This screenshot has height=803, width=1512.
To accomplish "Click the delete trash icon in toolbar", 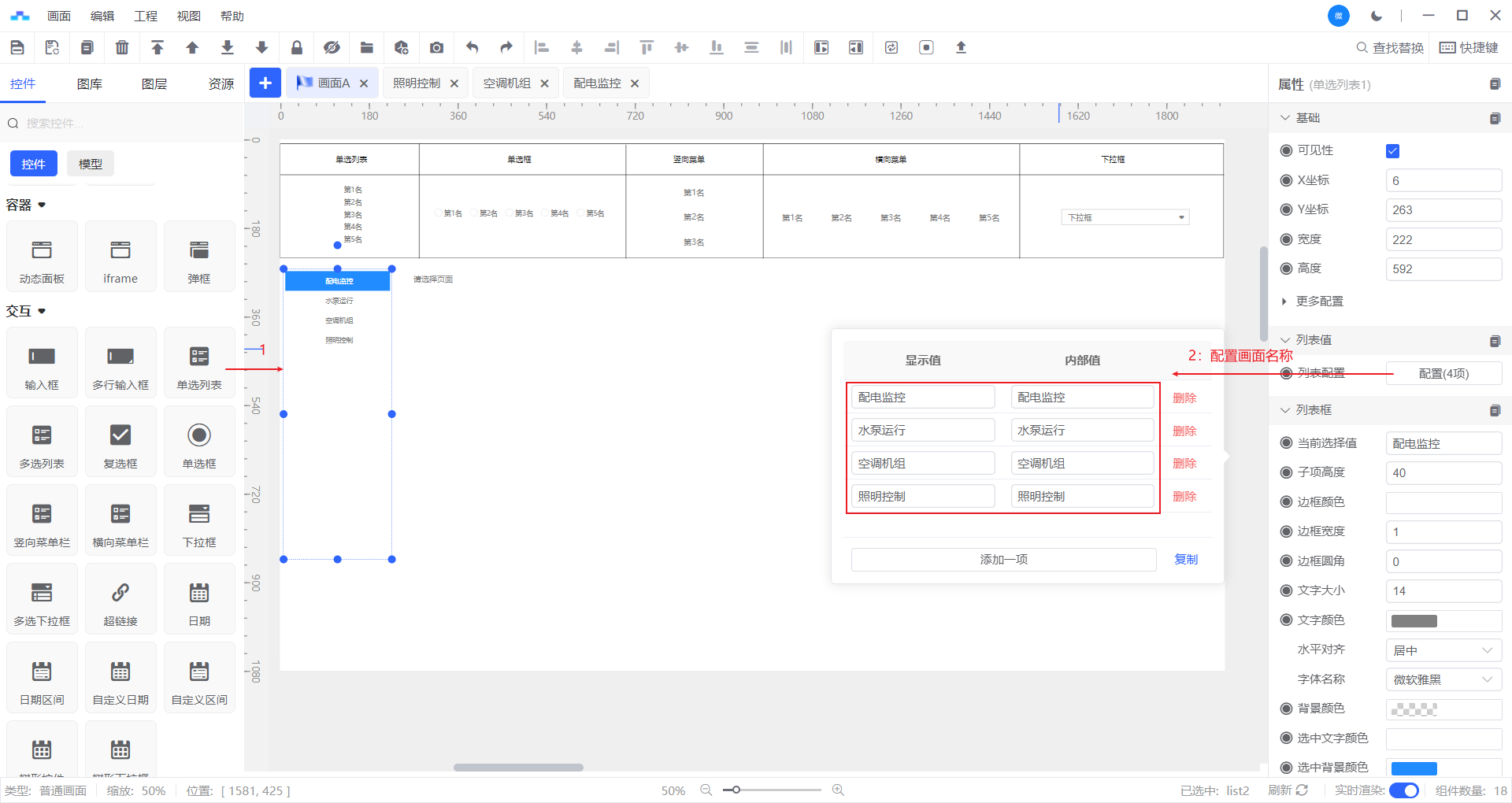I will click(x=122, y=48).
